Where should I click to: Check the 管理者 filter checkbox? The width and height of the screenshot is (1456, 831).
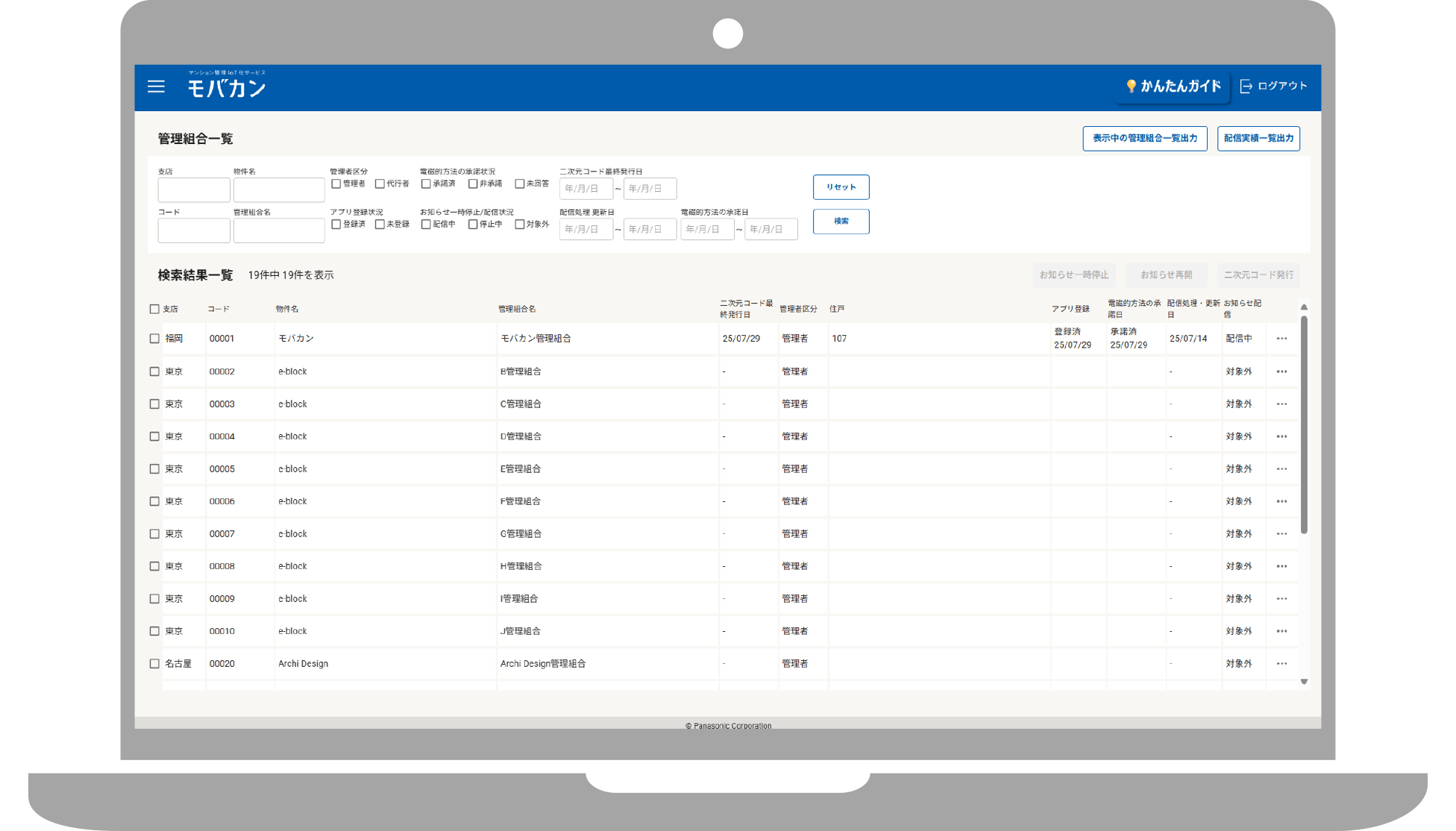click(x=336, y=184)
